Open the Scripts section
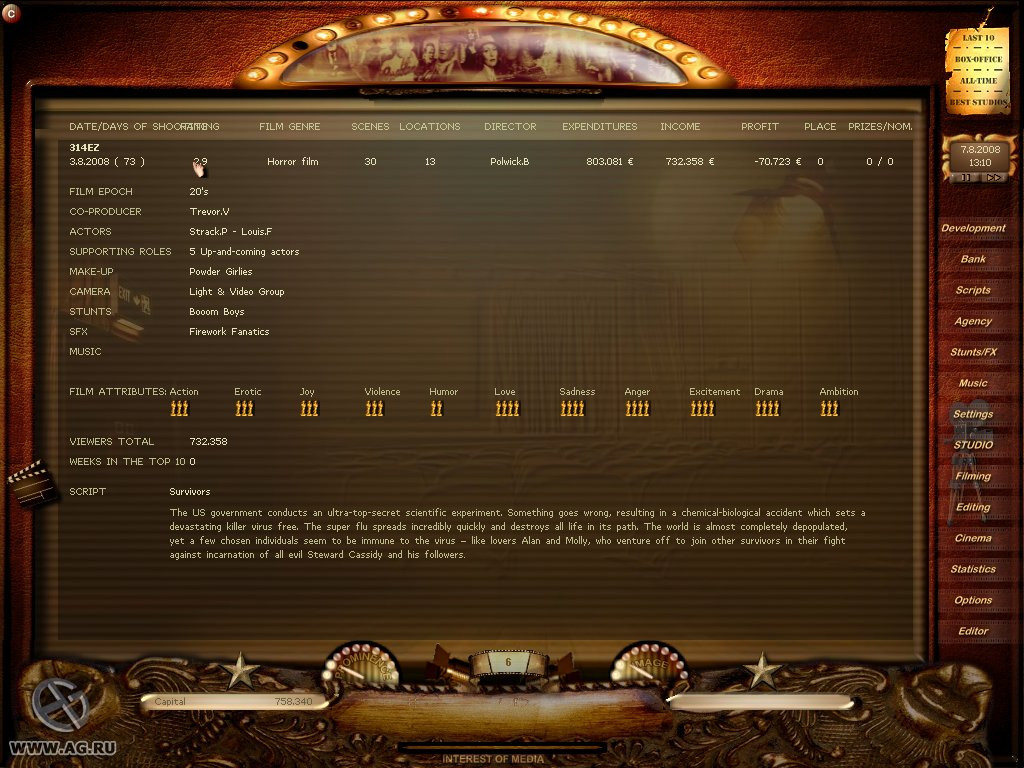Screen dimensions: 1024x768 click(973, 290)
